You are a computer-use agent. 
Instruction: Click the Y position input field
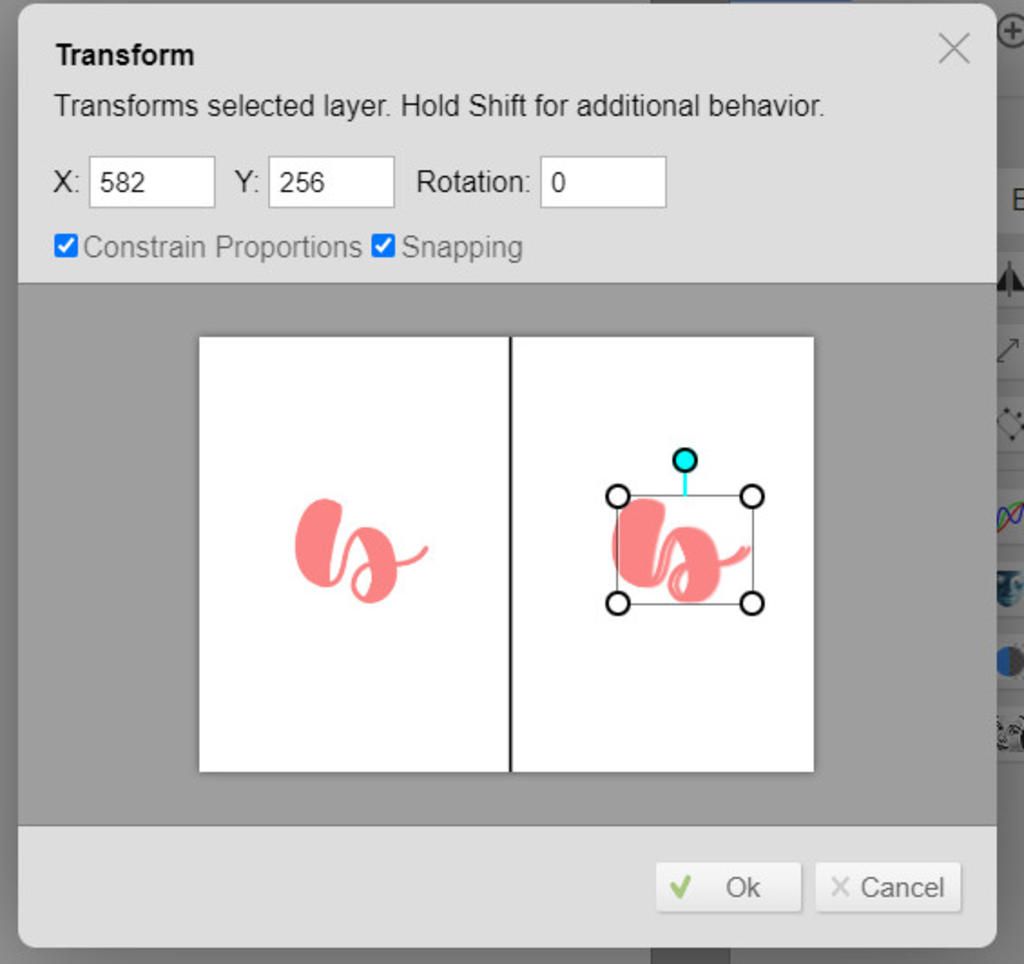pyautogui.click(x=332, y=182)
